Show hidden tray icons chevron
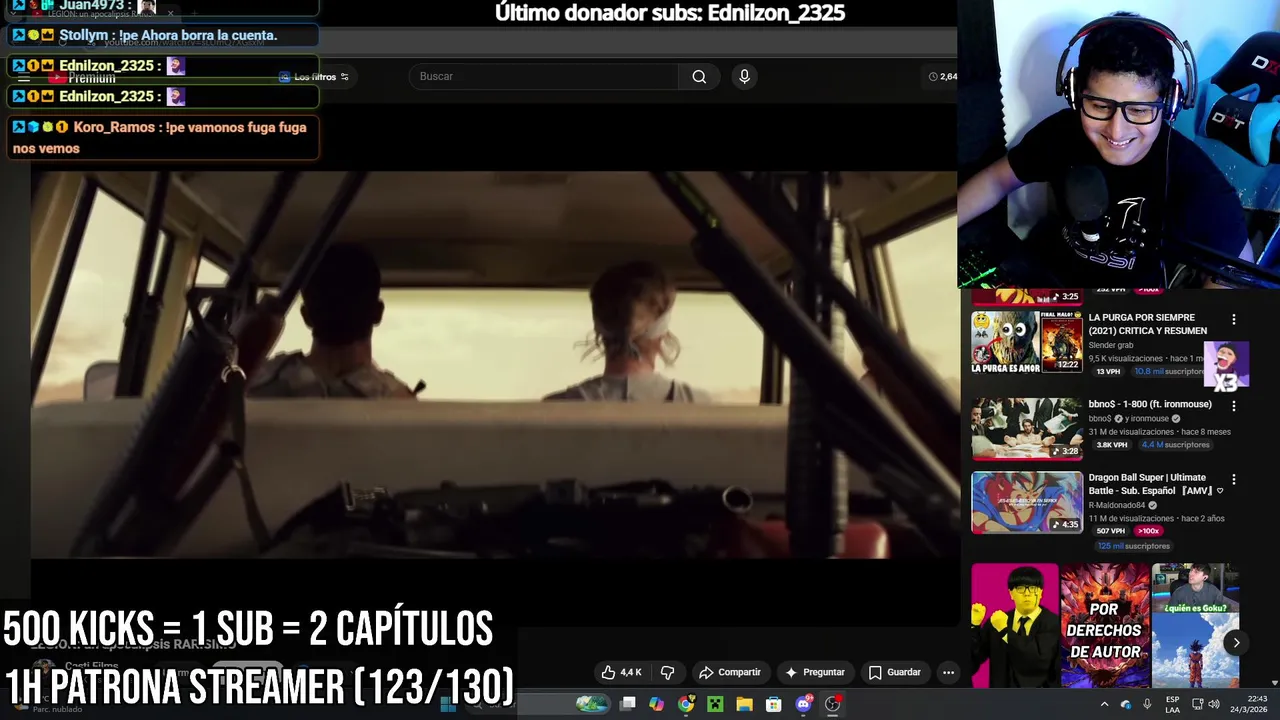Screen dimensions: 1280x720 1104,704
